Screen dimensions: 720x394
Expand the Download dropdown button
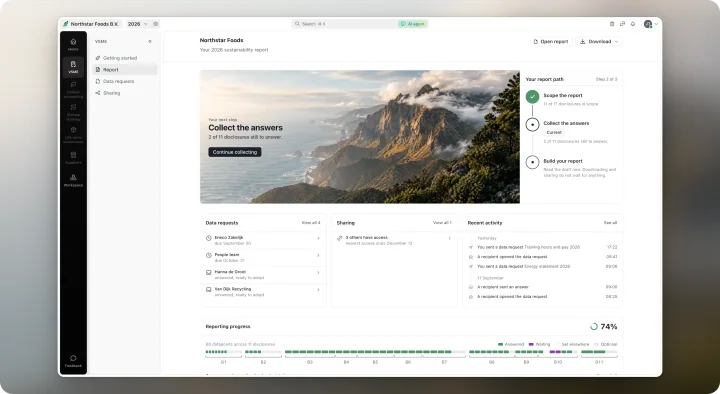(x=599, y=41)
